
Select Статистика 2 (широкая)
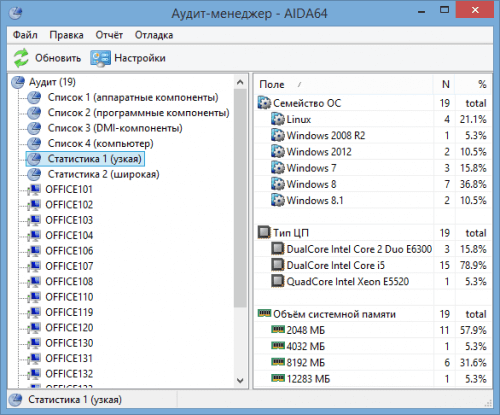103,174
